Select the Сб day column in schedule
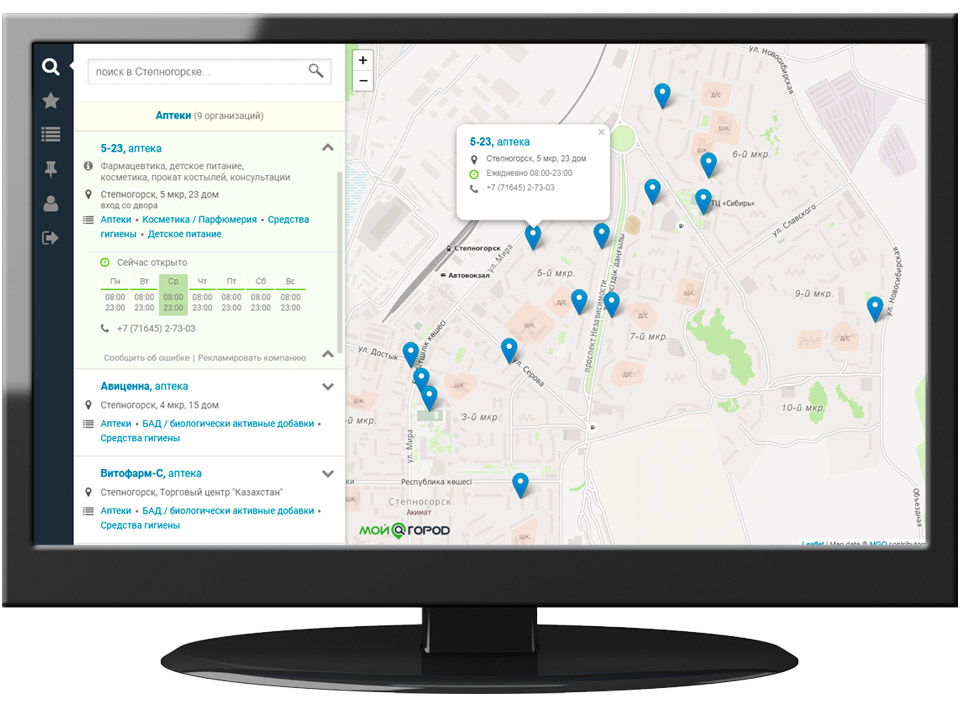Screen dimensions: 960x720 click(x=261, y=294)
